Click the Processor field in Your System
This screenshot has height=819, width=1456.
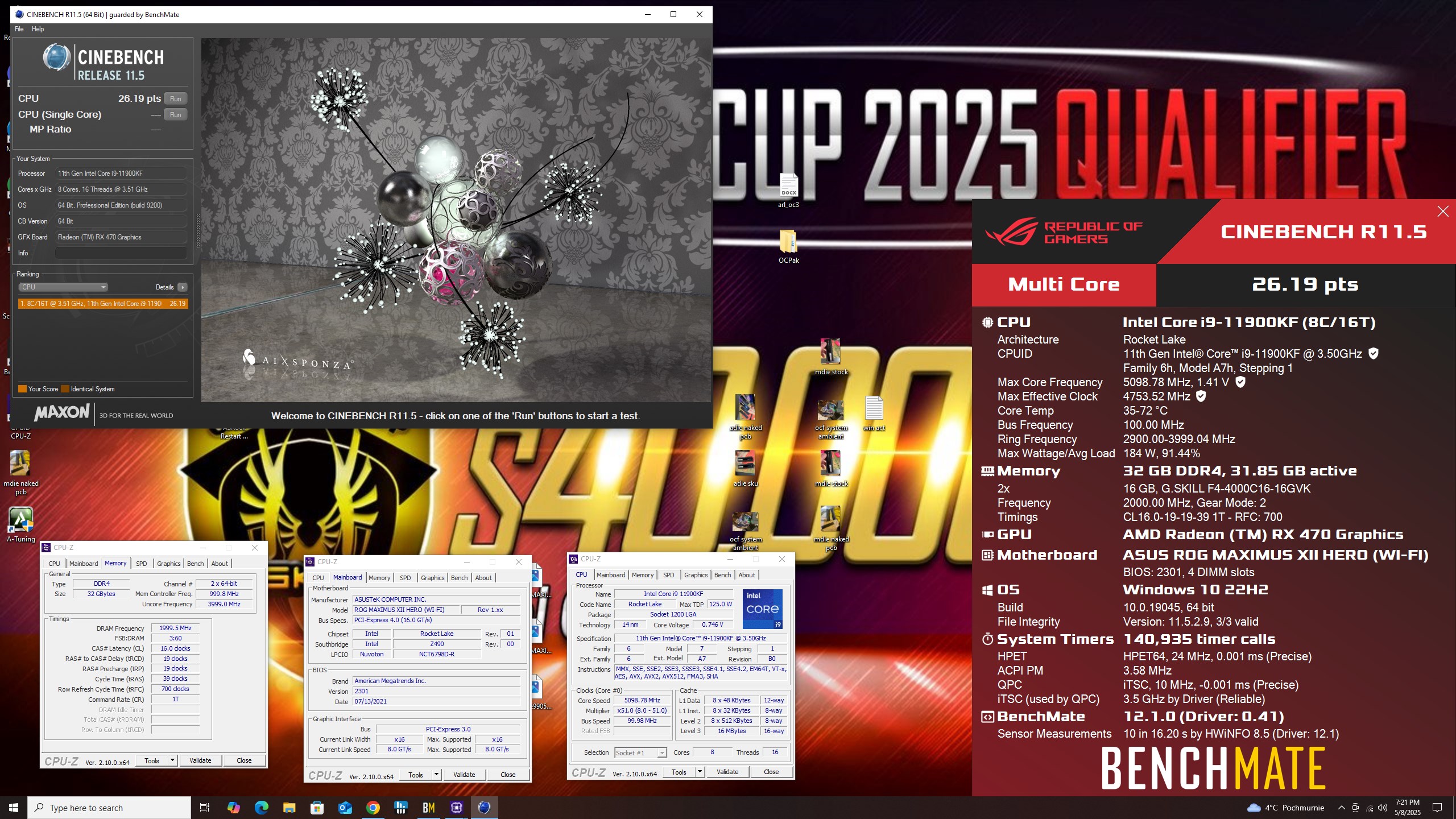pos(121,173)
